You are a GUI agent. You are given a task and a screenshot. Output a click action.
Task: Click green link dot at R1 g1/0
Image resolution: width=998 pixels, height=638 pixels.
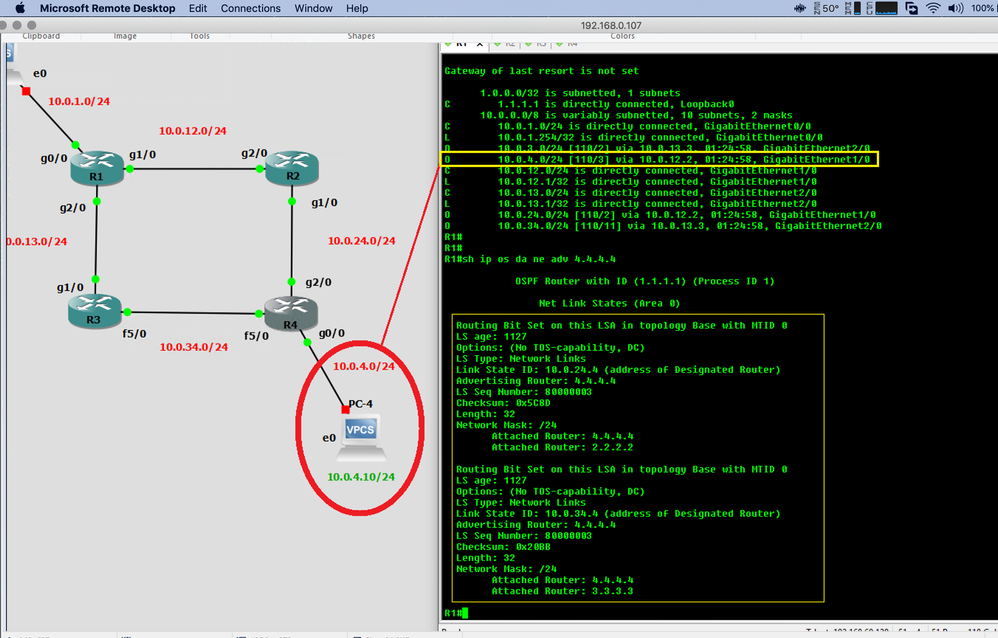coord(129,169)
